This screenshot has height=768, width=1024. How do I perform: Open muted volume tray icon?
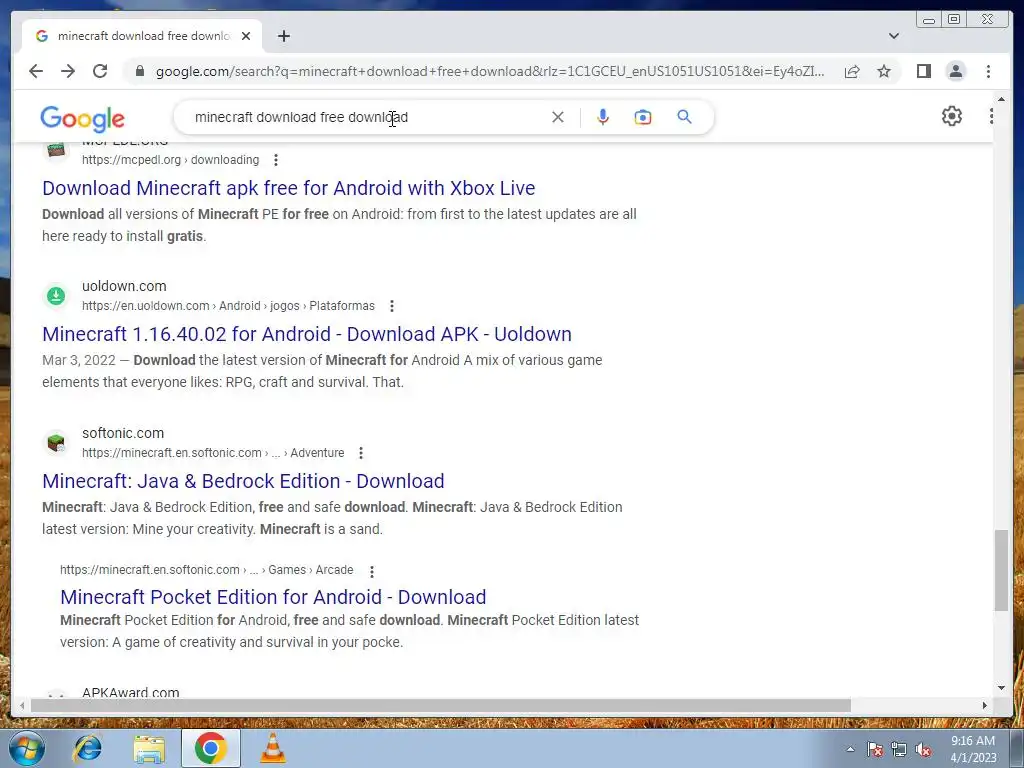pyautogui.click(x=923, y=749)
